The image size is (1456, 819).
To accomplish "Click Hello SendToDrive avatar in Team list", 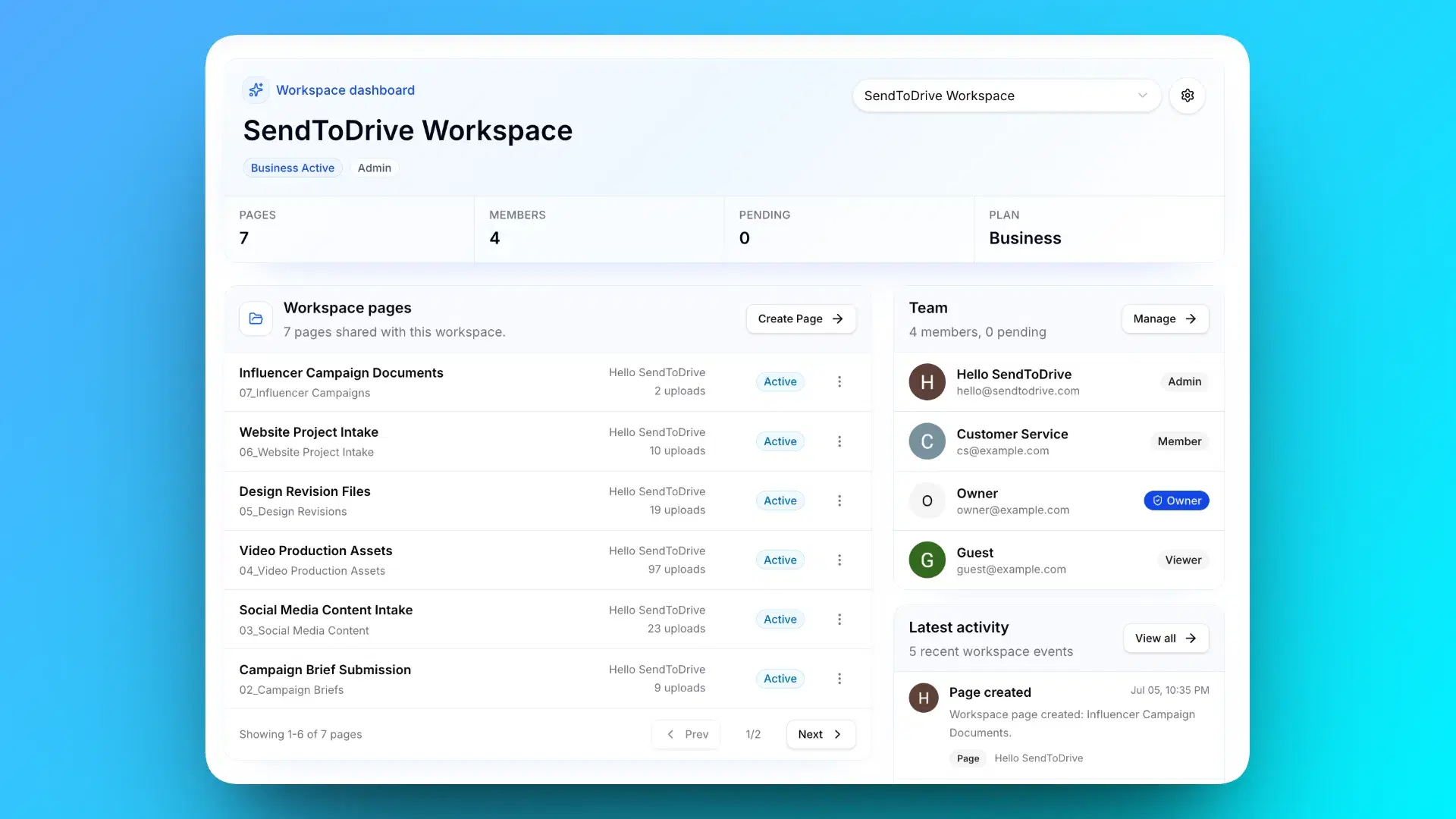I will pyautogui.click(x=927, y=381).
